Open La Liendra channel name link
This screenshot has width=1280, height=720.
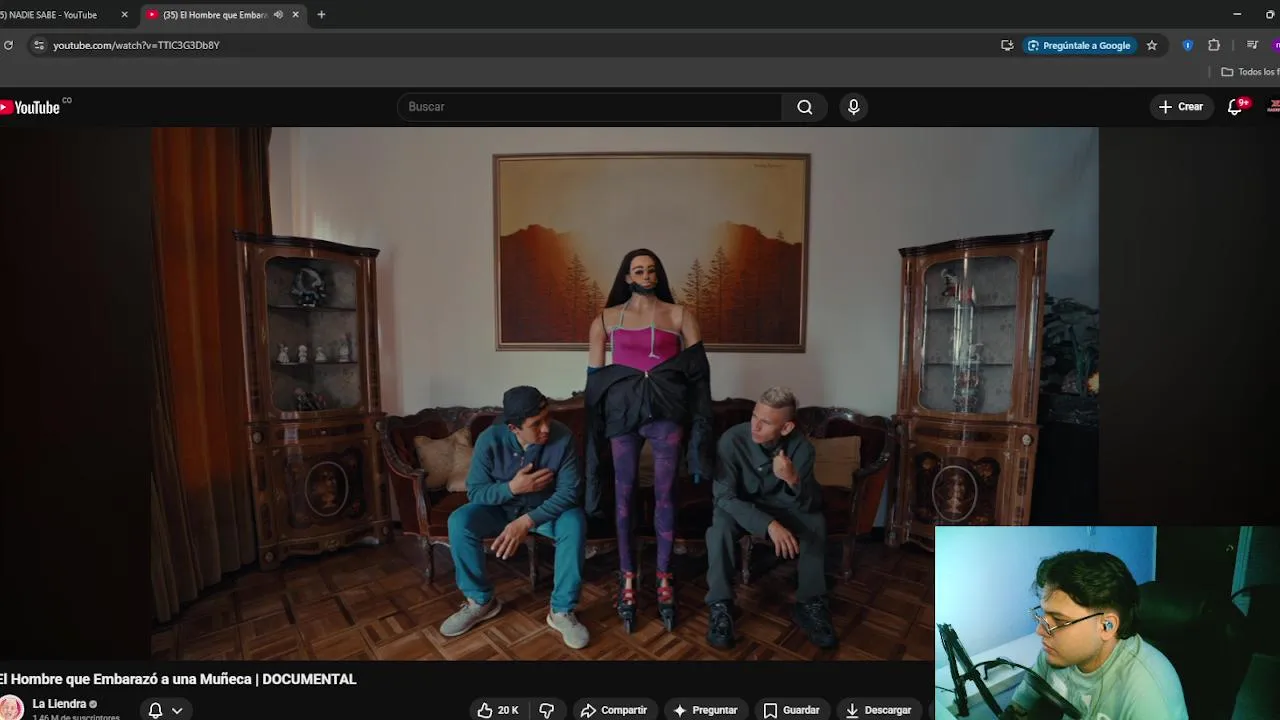click(59, 704)
